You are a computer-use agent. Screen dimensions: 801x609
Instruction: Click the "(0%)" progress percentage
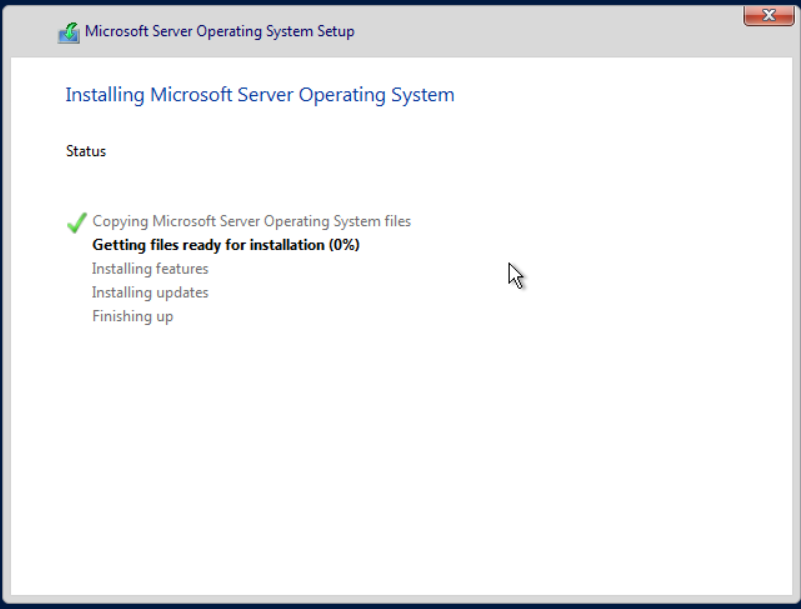pyautogui.click(x=341, y=245)
